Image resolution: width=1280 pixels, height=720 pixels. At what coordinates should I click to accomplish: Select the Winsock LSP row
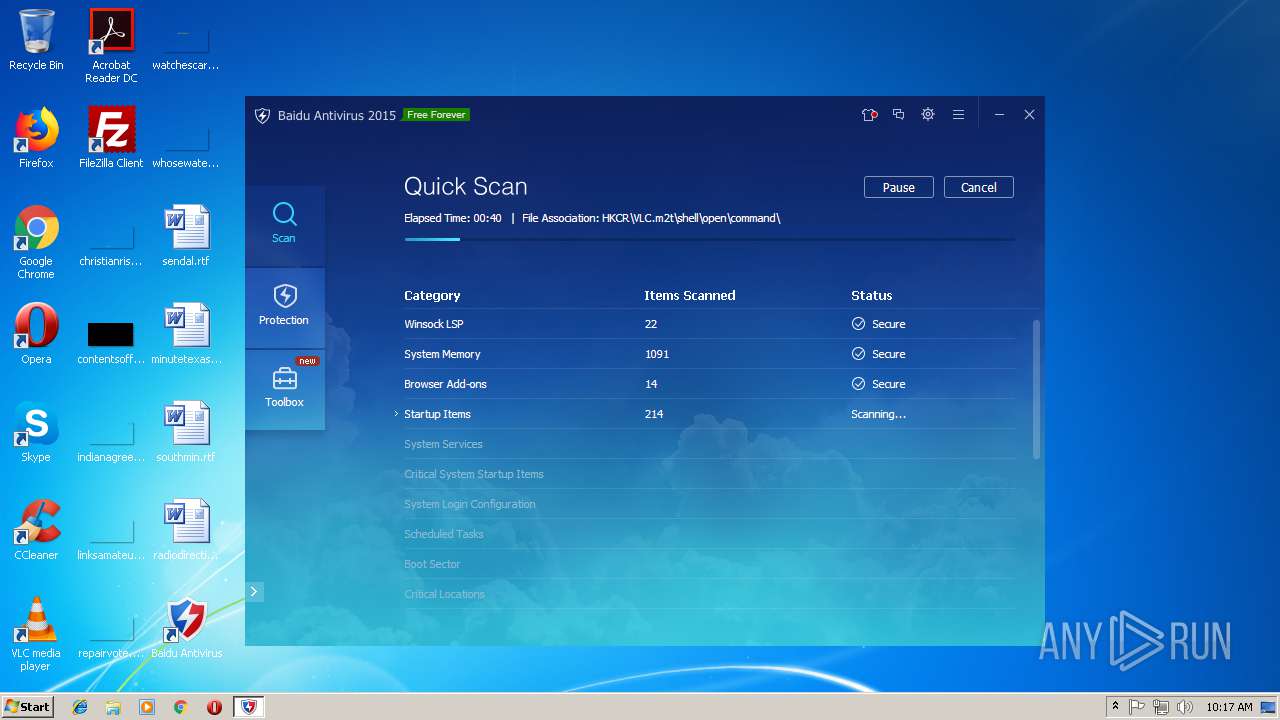[709, 324]
